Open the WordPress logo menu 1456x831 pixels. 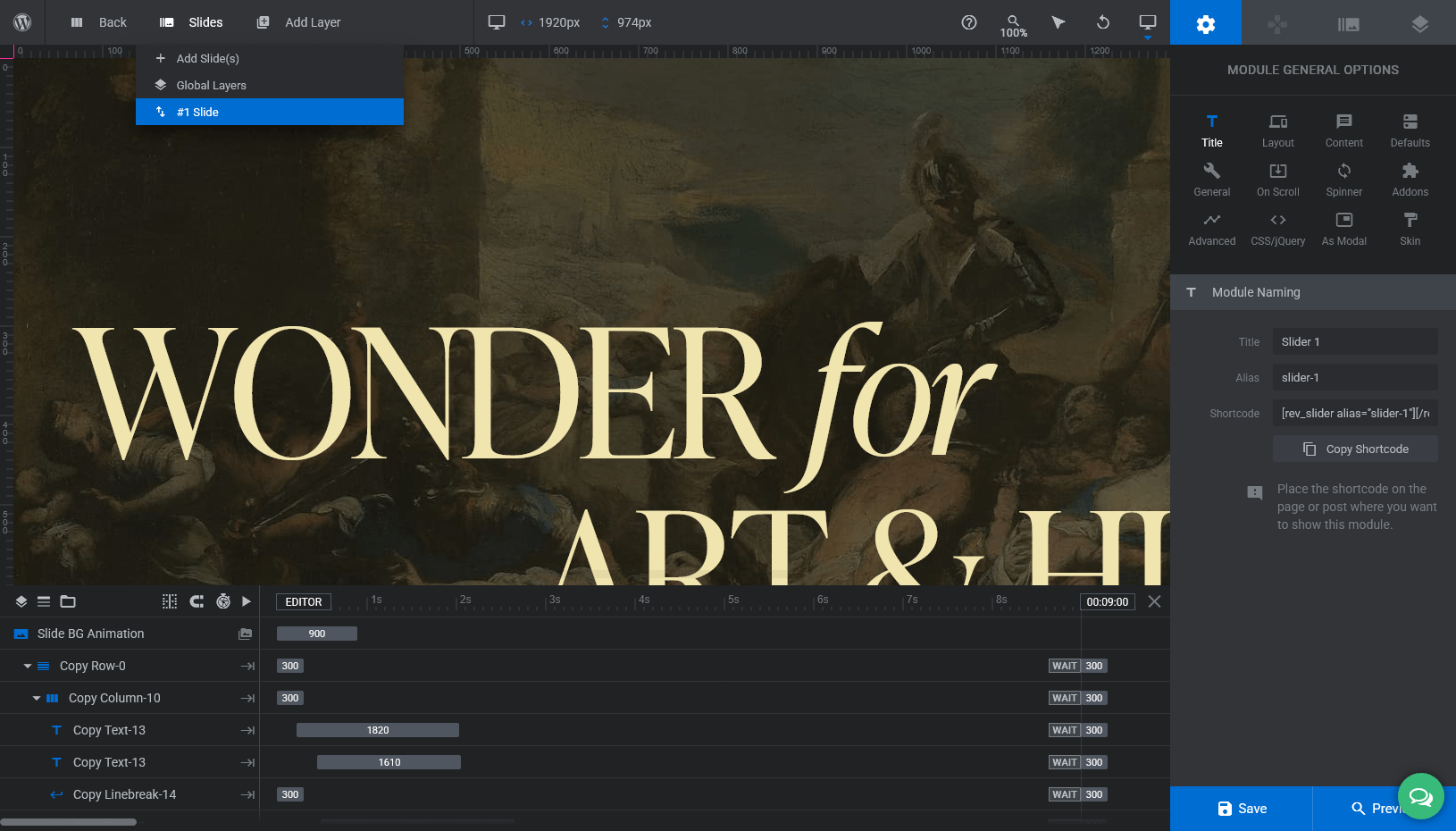22,22
